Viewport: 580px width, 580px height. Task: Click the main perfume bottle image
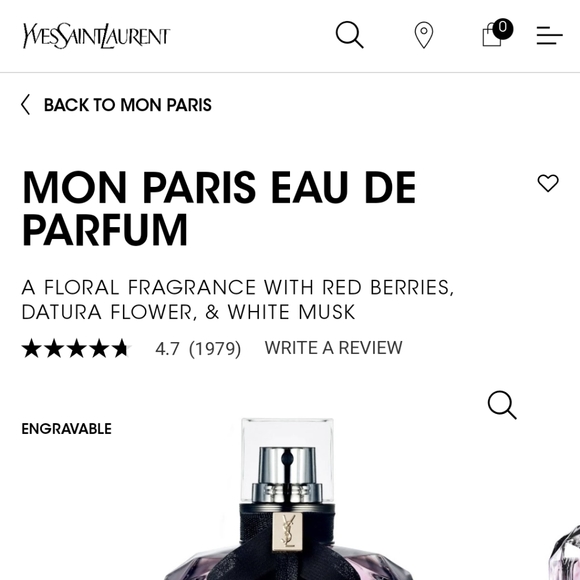click(287, 499)
